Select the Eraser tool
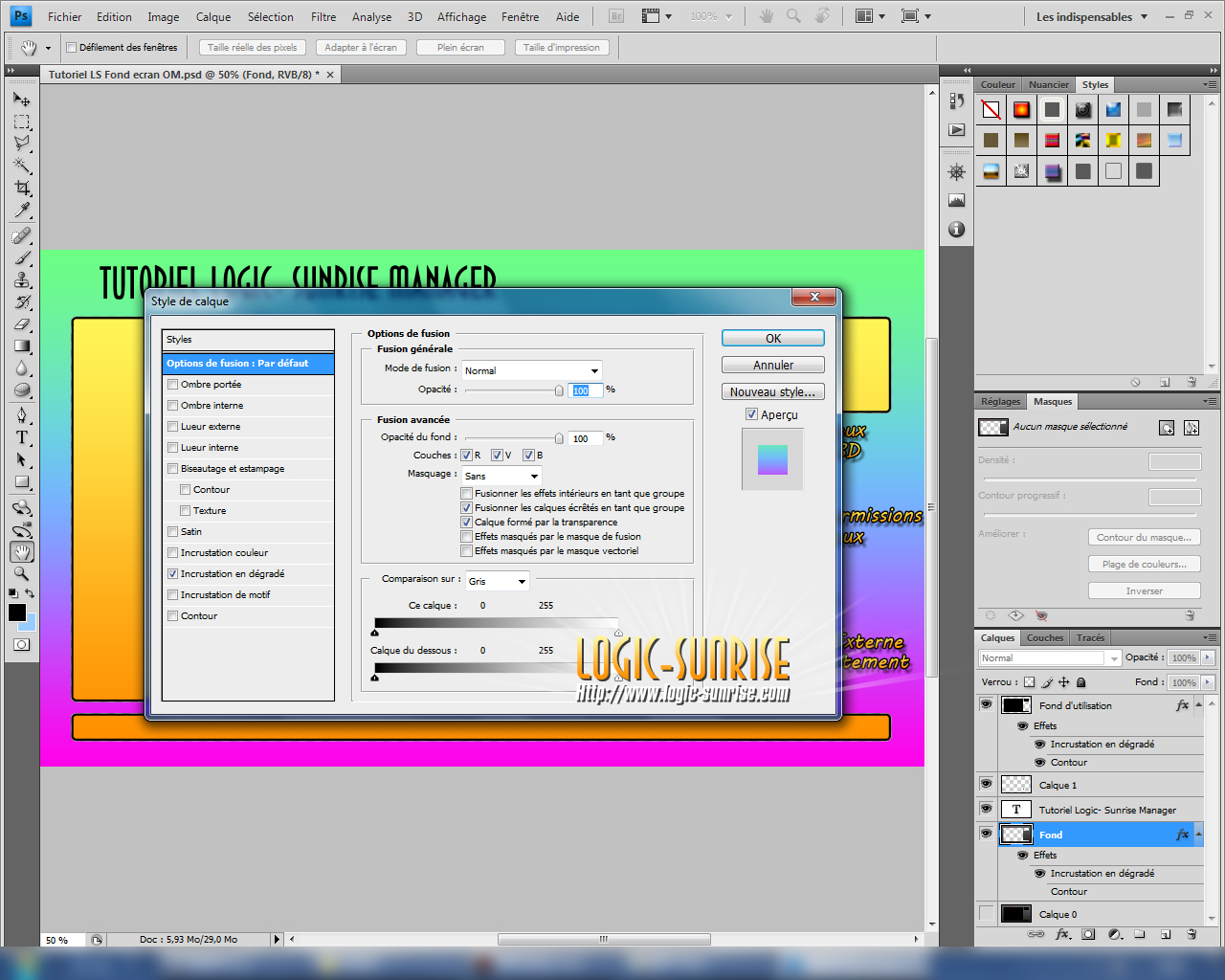1225x980 pixels. tap(22, 324)
